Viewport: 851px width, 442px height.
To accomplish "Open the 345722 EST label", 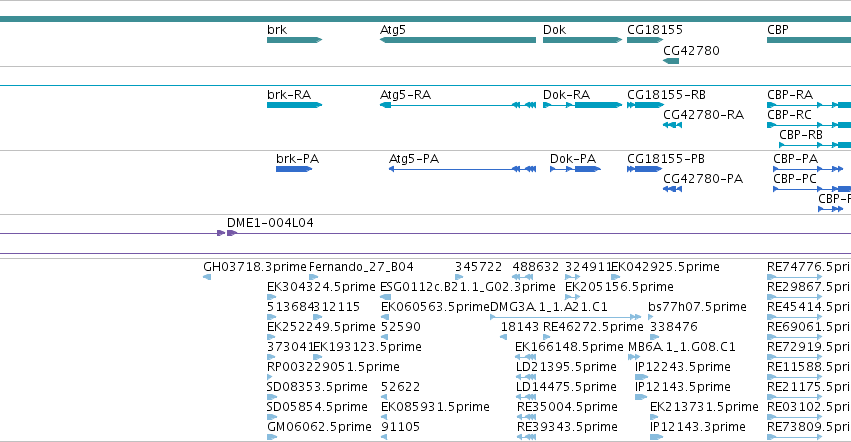I will (478, 267).
